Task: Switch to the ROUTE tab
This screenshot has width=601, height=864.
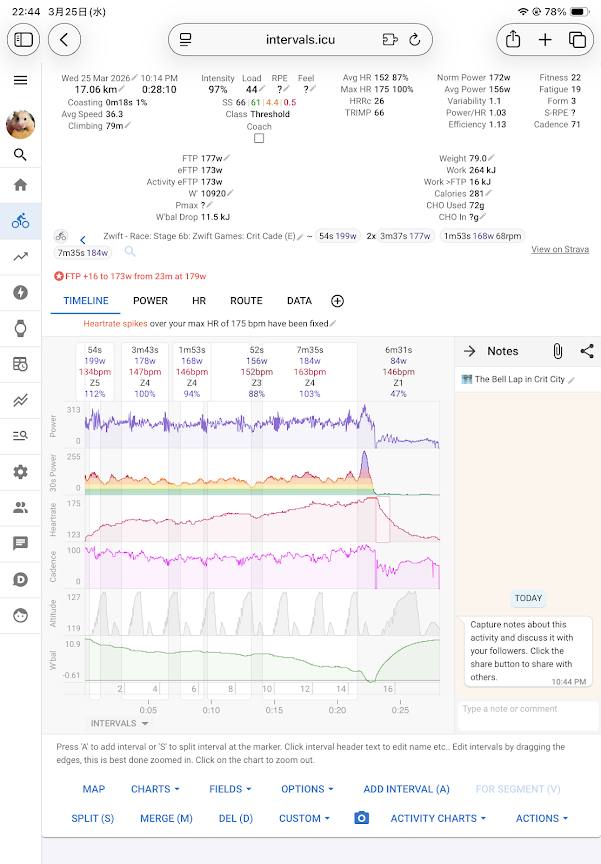Action: 246,301
